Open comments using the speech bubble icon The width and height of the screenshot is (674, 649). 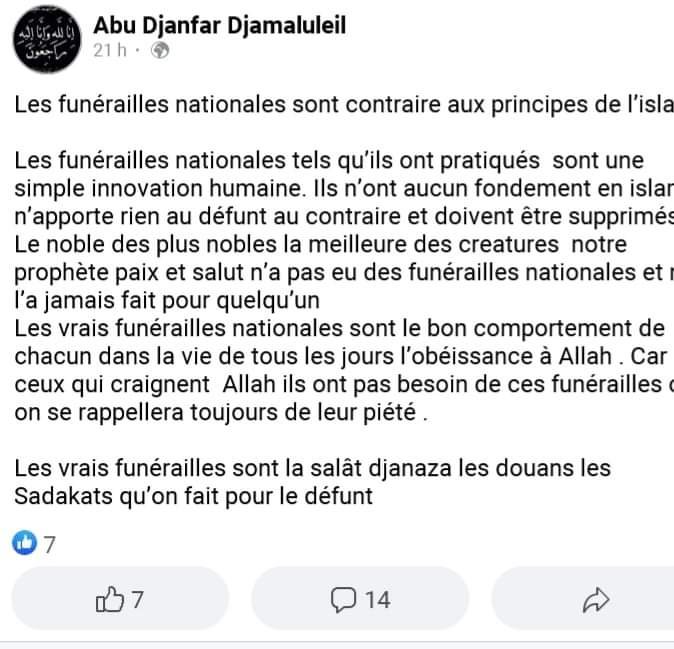(x=343, y=599)
